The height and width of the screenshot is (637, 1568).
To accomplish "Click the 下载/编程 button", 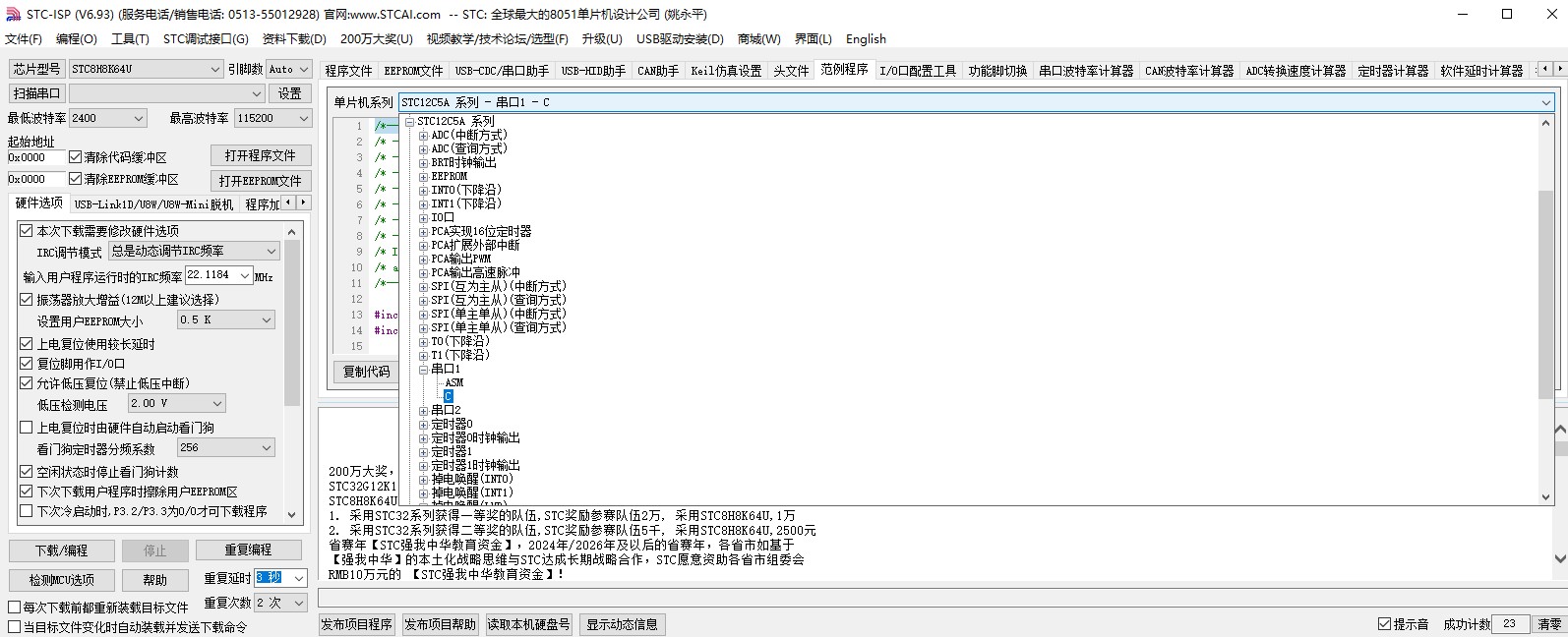I will tap(61, 550).
